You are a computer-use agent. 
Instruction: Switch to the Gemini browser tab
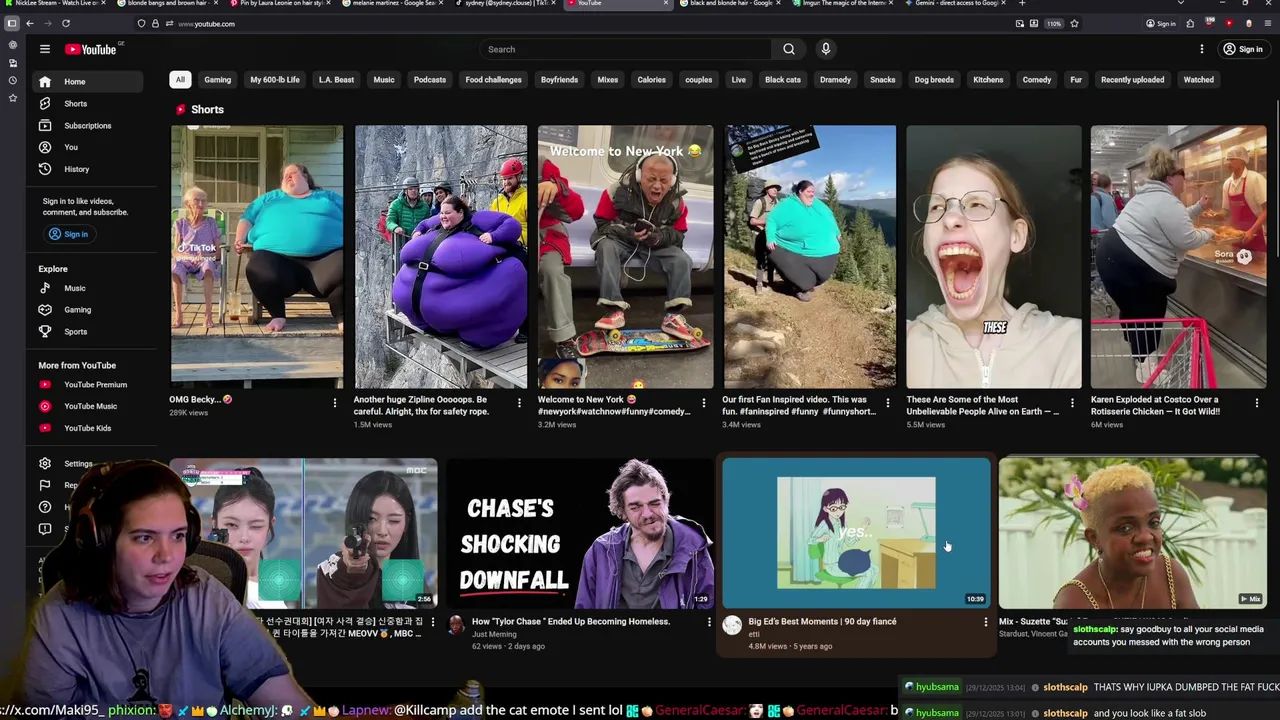[x=955, y=4]
